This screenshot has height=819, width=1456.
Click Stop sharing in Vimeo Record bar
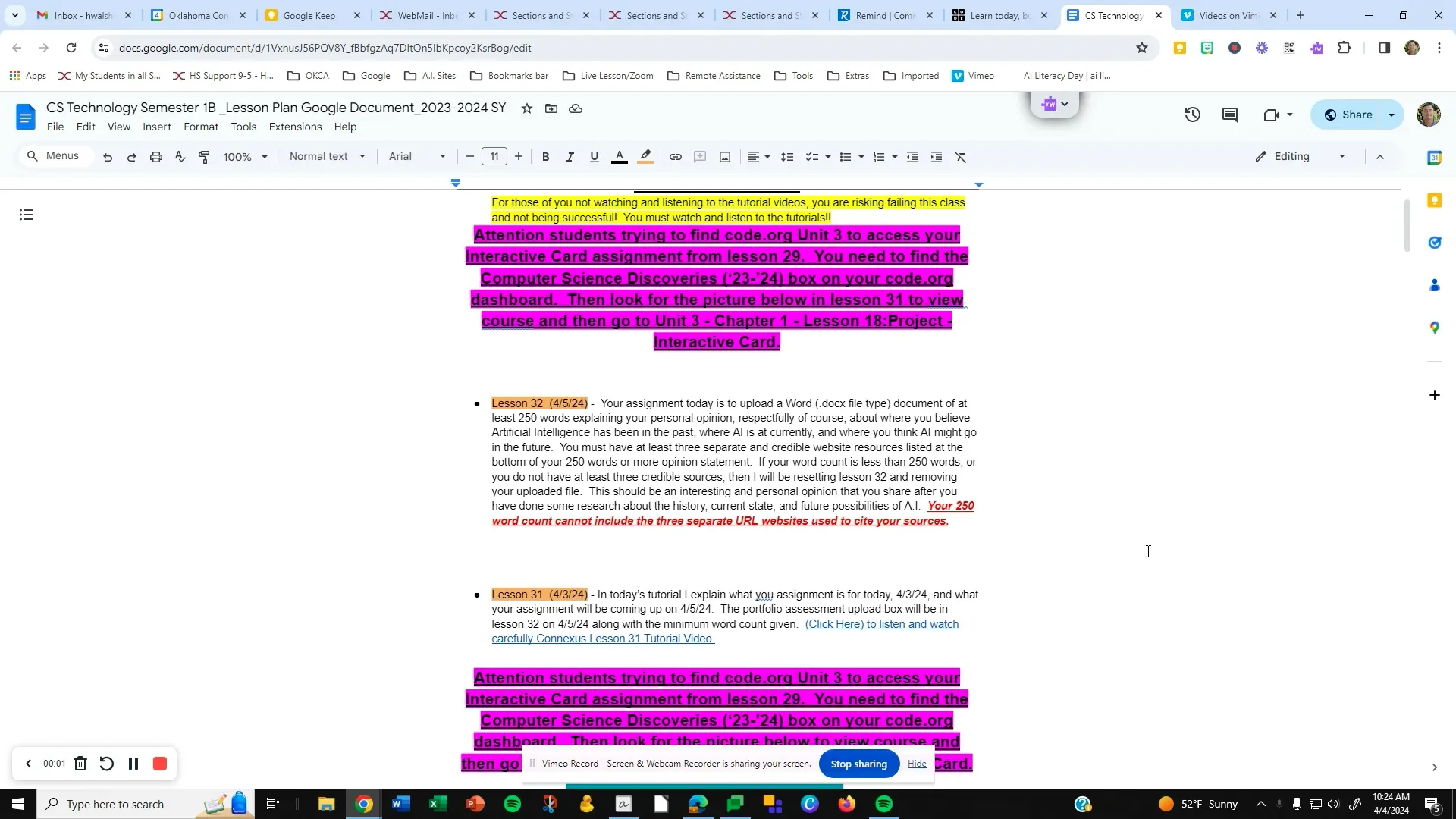858,764
